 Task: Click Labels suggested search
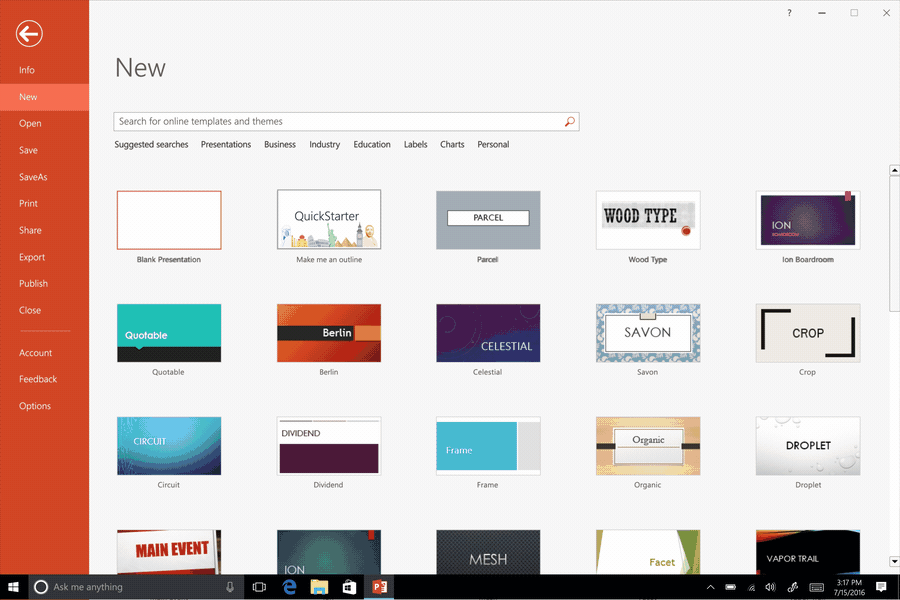coord(415,144)
